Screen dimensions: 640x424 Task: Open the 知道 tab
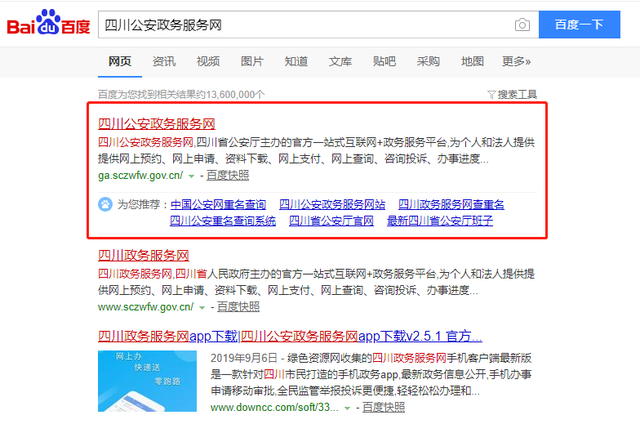296,62
